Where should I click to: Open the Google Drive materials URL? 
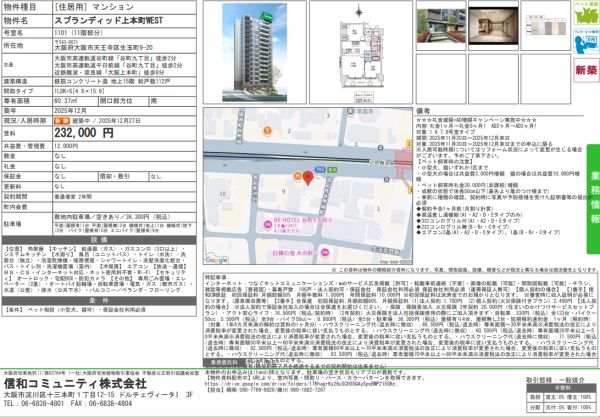click(x=302, y=384)
